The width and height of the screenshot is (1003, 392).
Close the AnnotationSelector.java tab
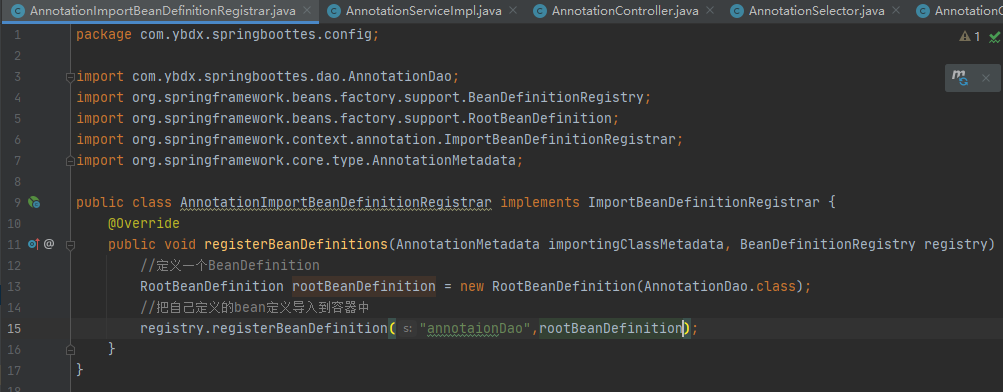point(896,11)
